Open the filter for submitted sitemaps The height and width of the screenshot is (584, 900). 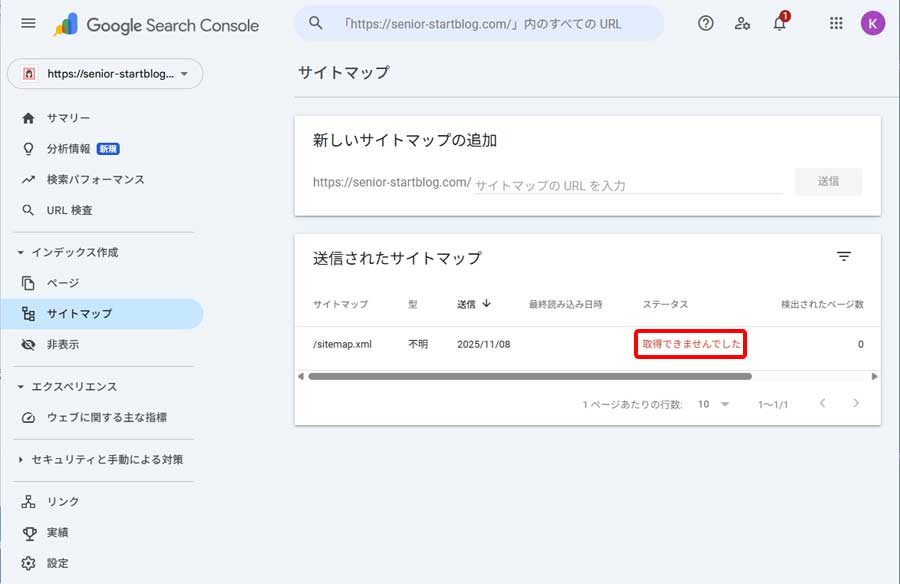tap(845, 257)
